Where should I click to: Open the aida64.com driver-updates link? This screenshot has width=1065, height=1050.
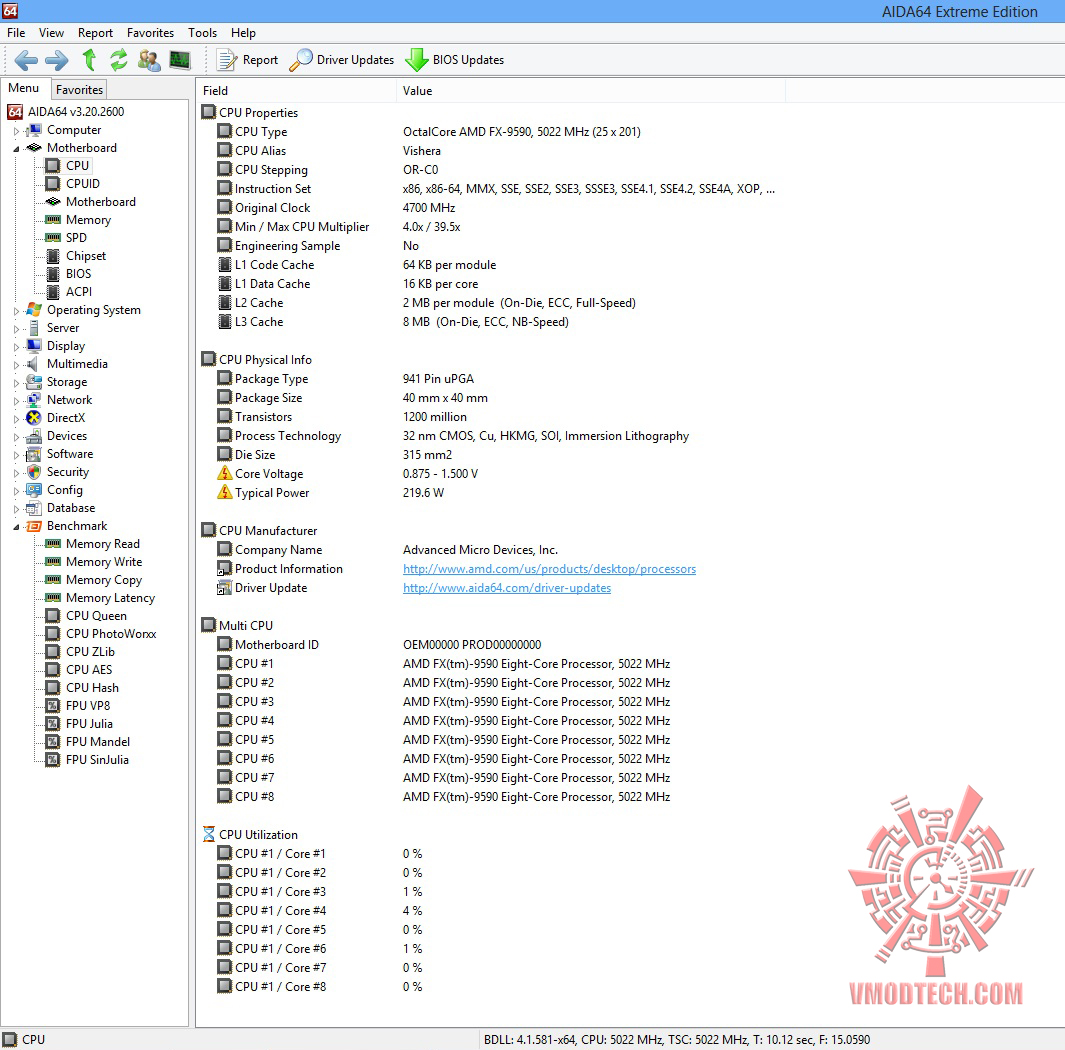[x=507, y=588]
